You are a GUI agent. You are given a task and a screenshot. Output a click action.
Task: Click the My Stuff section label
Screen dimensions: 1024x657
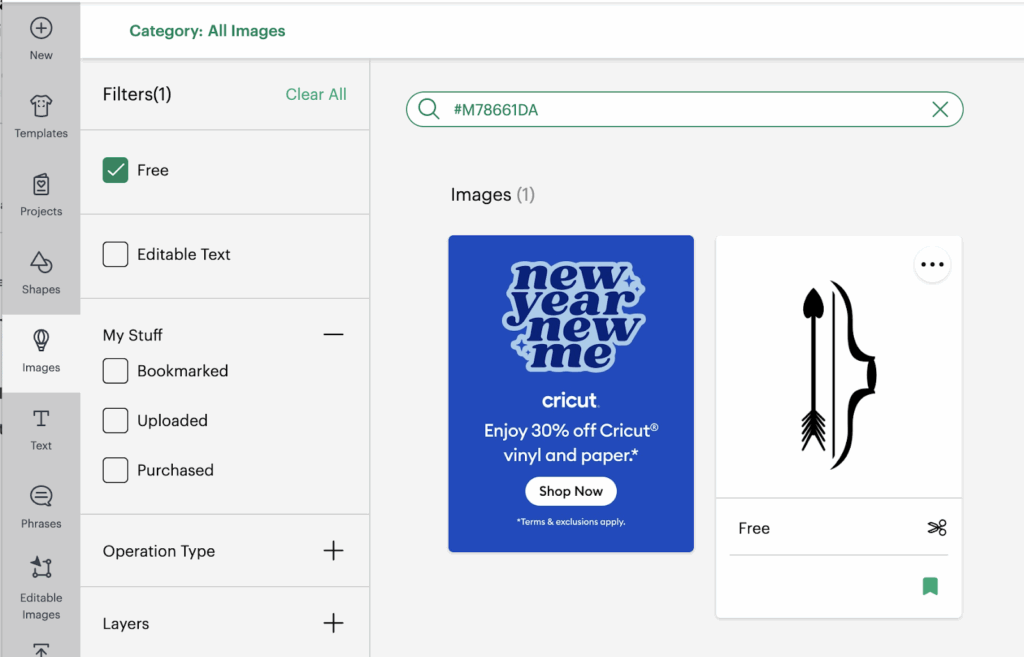click(x=133, y=335)
